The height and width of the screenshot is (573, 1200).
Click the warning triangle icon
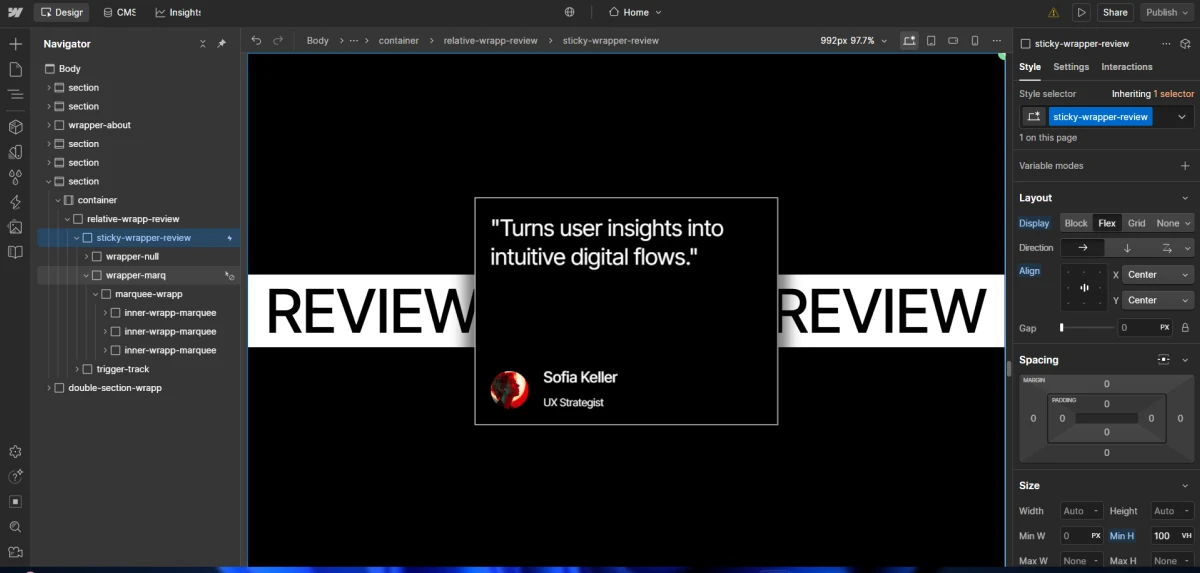(x=1053, y=13)
